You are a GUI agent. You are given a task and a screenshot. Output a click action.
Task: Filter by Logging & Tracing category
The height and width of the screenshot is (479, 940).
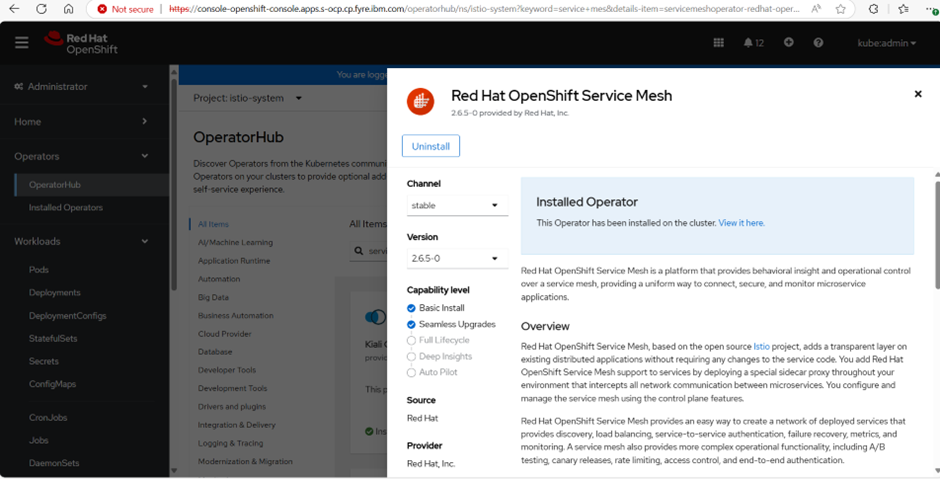coord(231,443)
